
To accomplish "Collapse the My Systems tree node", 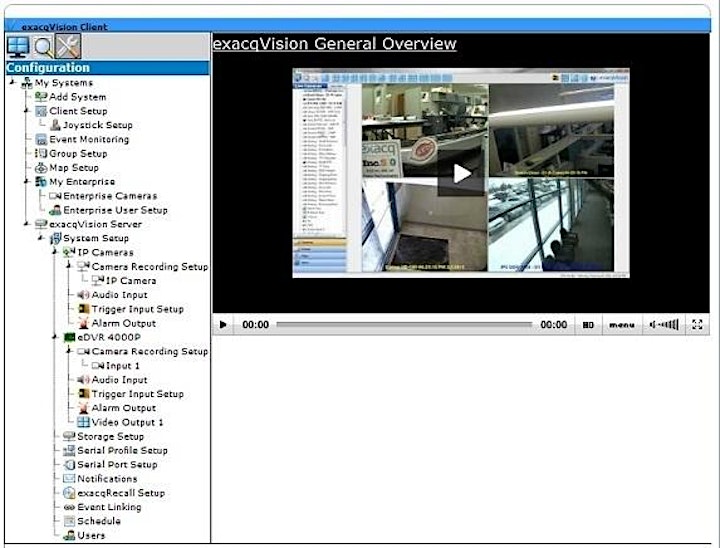I will [x=12, y=82].
